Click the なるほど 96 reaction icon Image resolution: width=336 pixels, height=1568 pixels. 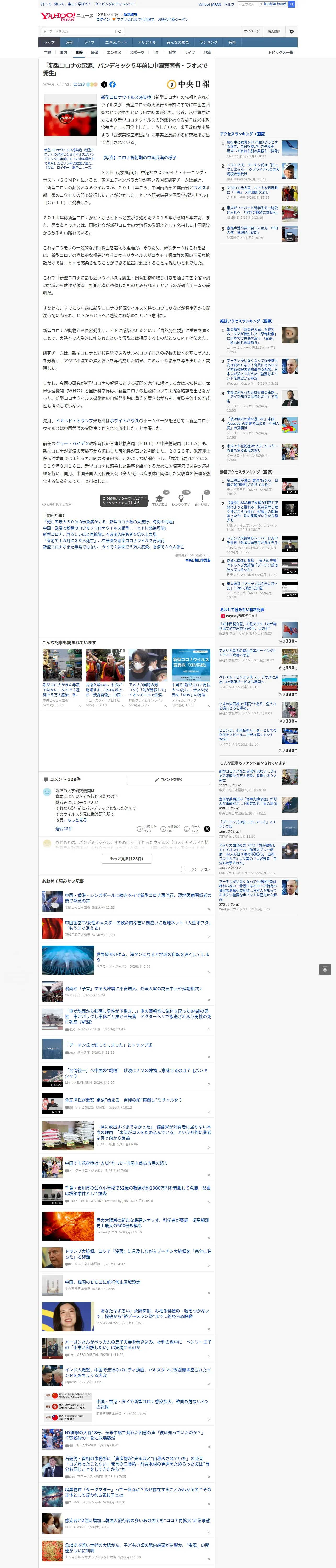point(171,829)
